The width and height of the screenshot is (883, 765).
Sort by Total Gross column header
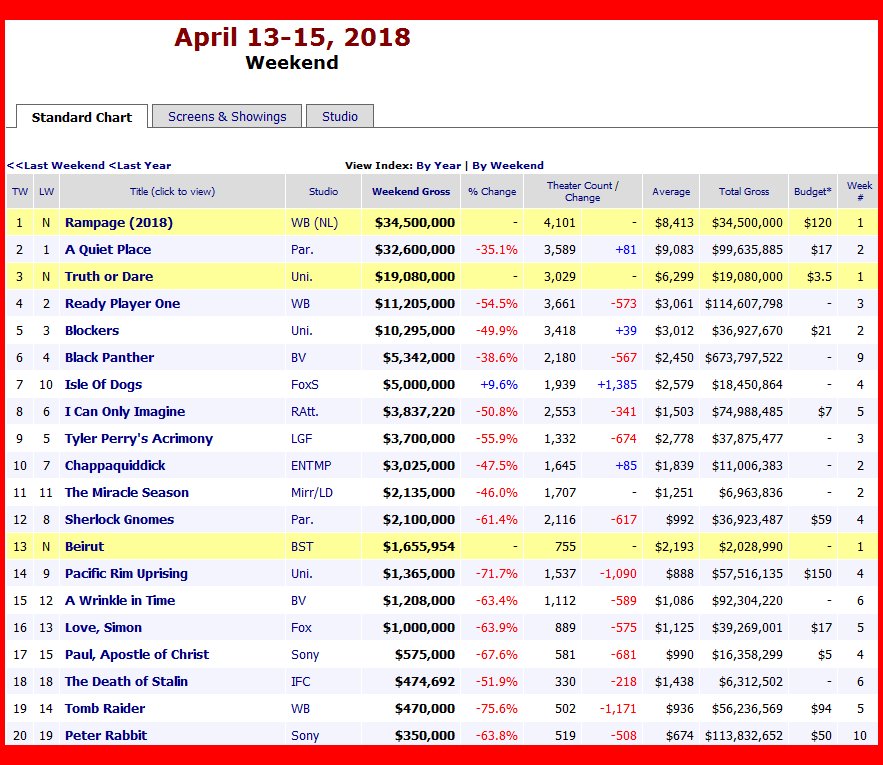click(744, 192)
